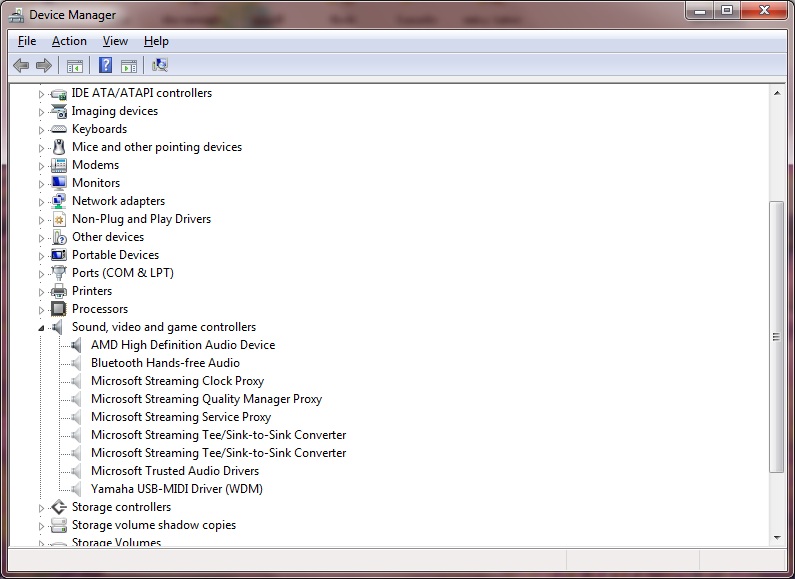Select Microsoft Streaming Quality Manager Proxy
Viewport: 795px width, 579px height.
pyautogui.click(x=206, y=399)
